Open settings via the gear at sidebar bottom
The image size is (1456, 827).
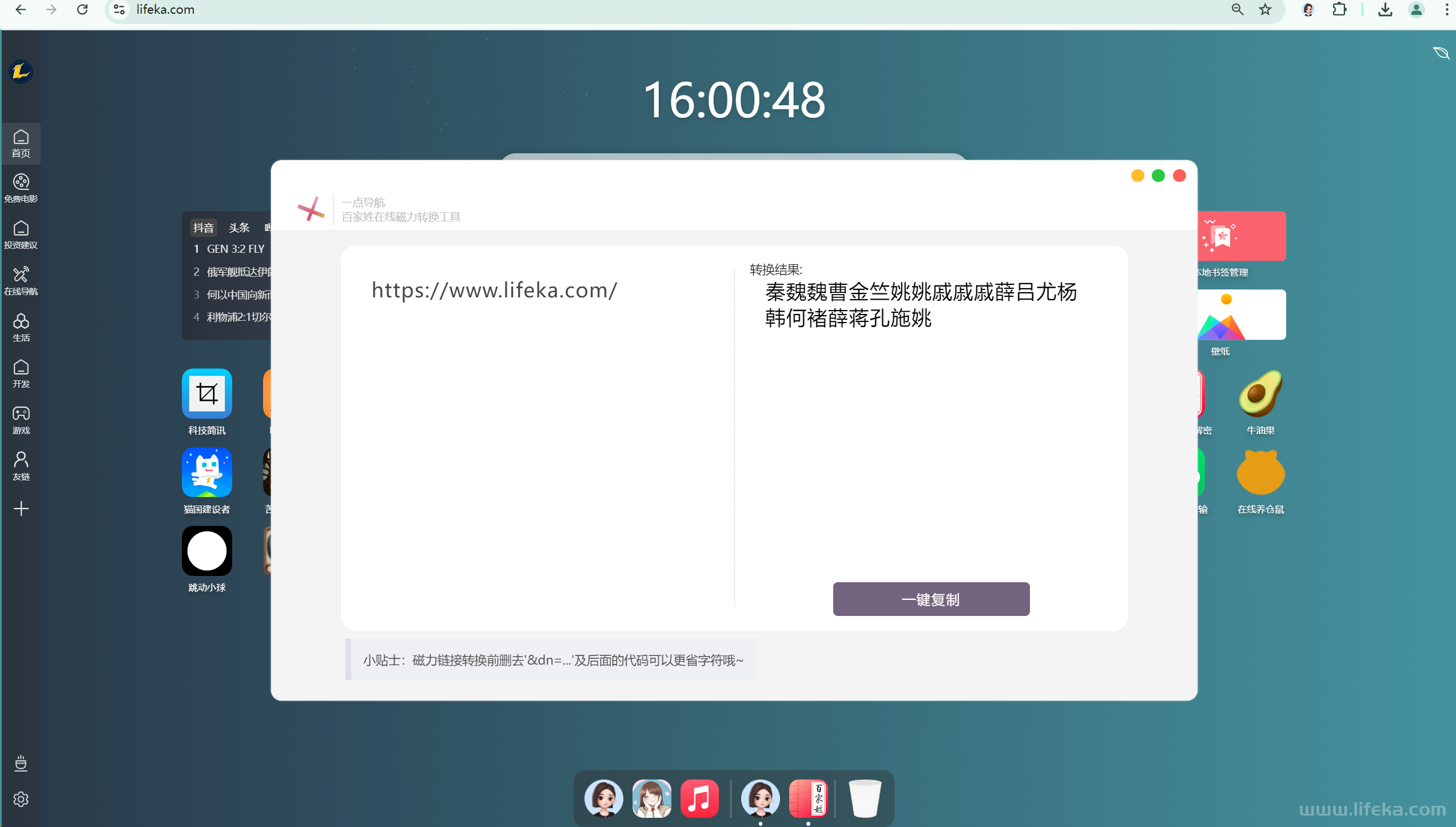coord(21,800)
